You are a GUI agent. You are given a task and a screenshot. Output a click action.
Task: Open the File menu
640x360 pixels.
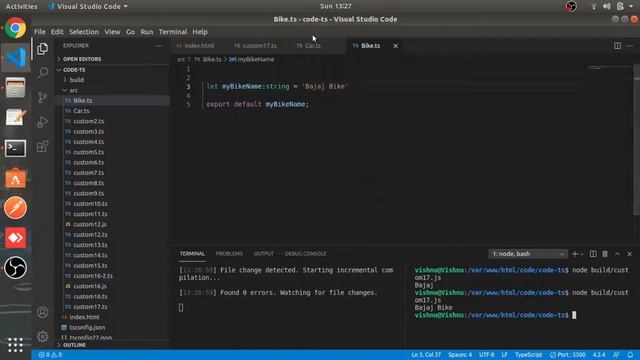point(40,32)
